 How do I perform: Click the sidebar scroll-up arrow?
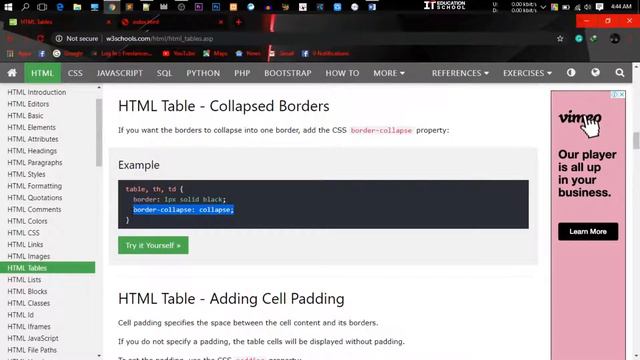(x=99, y=87)
